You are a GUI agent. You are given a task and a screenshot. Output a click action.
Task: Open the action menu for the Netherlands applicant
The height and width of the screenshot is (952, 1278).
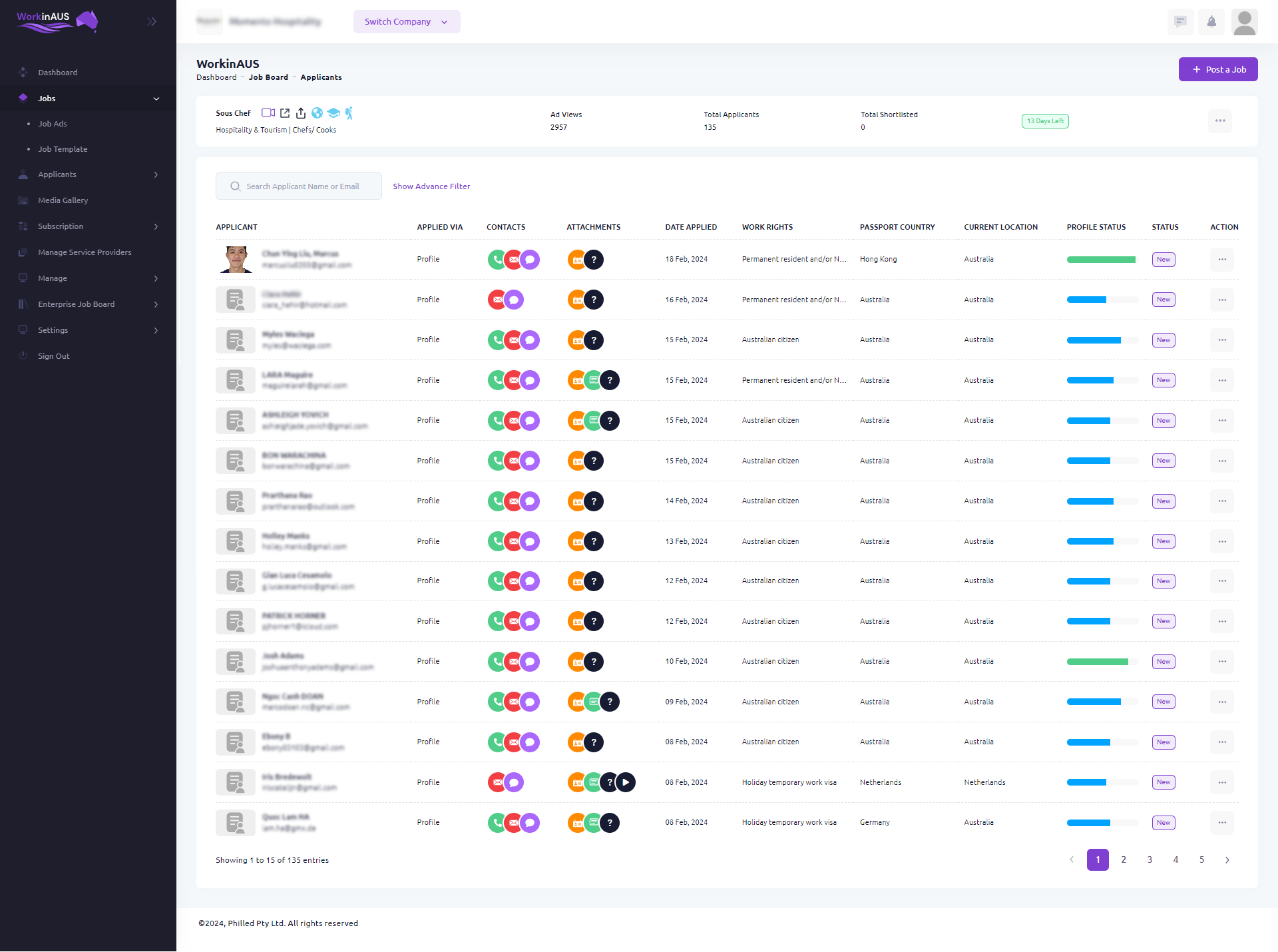tap(1222, 782)
